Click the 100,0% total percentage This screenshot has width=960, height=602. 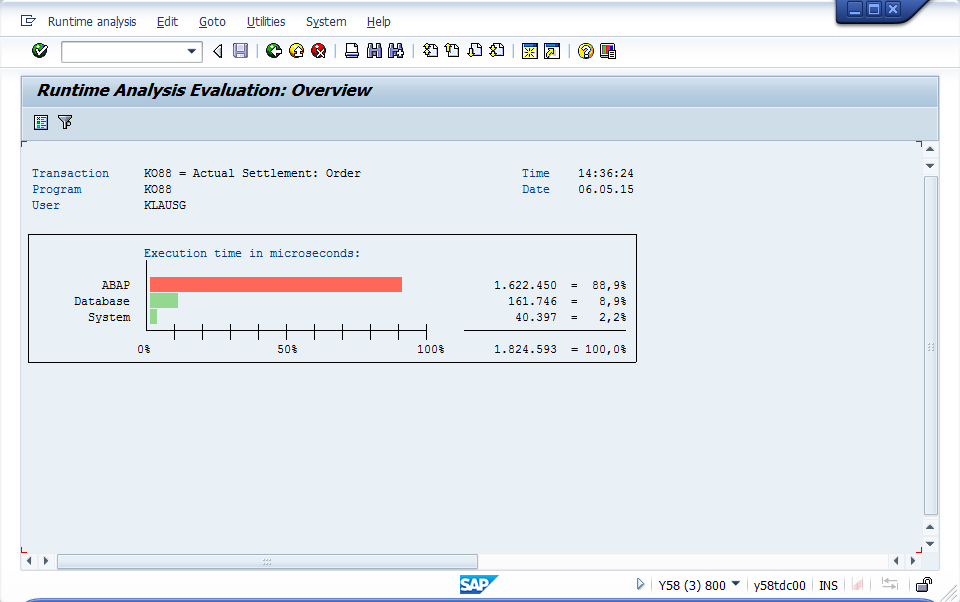[x=606, y=349]
